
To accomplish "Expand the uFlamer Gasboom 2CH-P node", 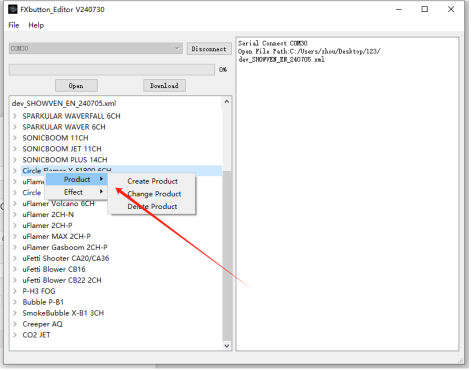I will [x=15, y=247].
